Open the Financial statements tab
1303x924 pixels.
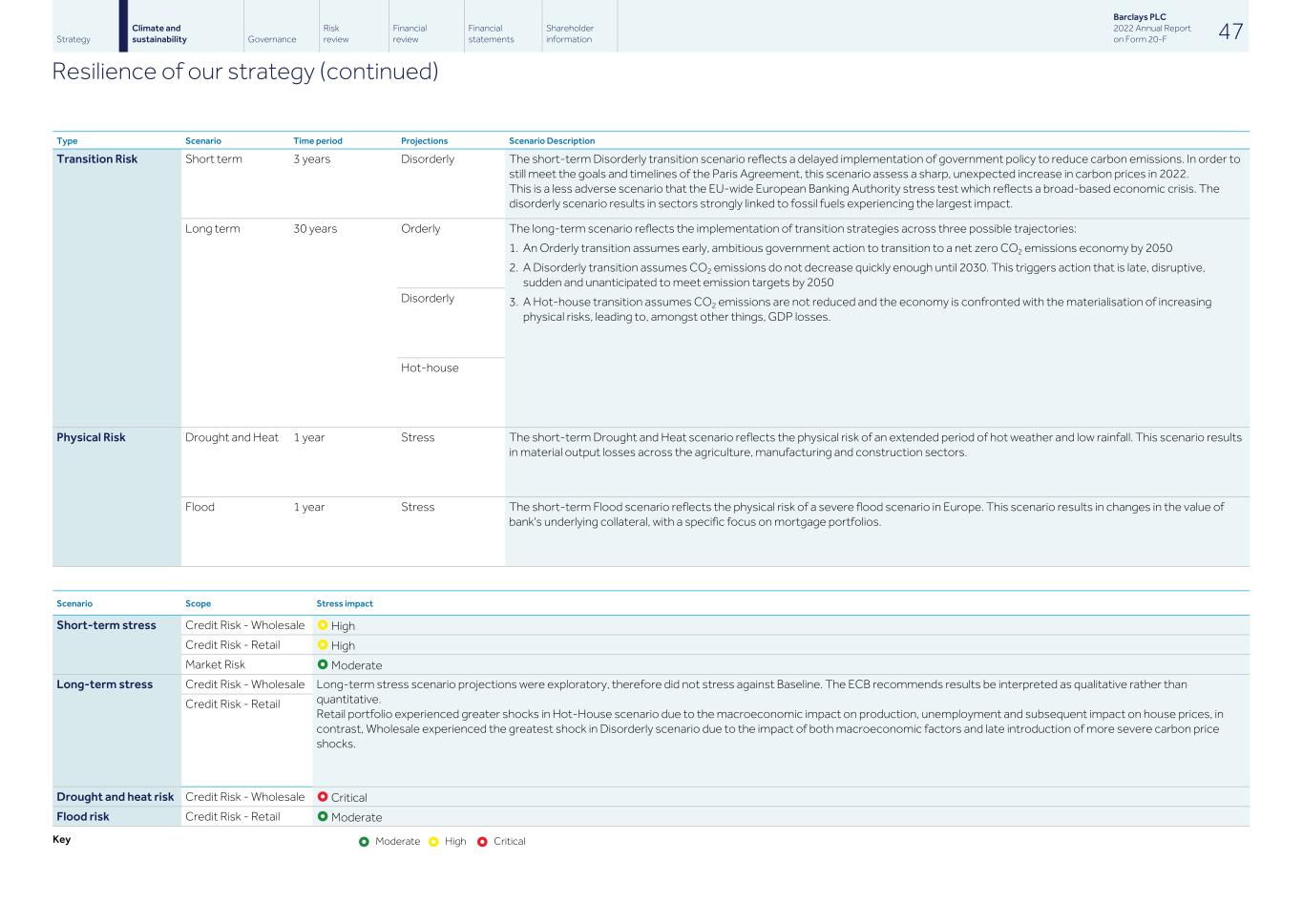[491, 34]
